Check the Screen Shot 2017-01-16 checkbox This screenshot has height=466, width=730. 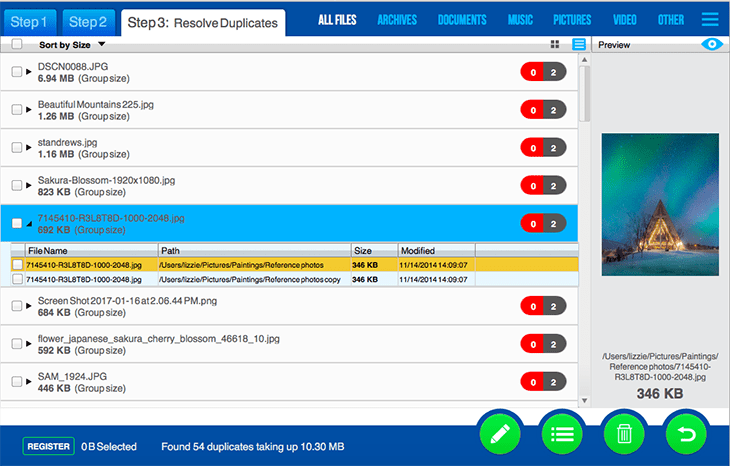click(x=17, y=306)
